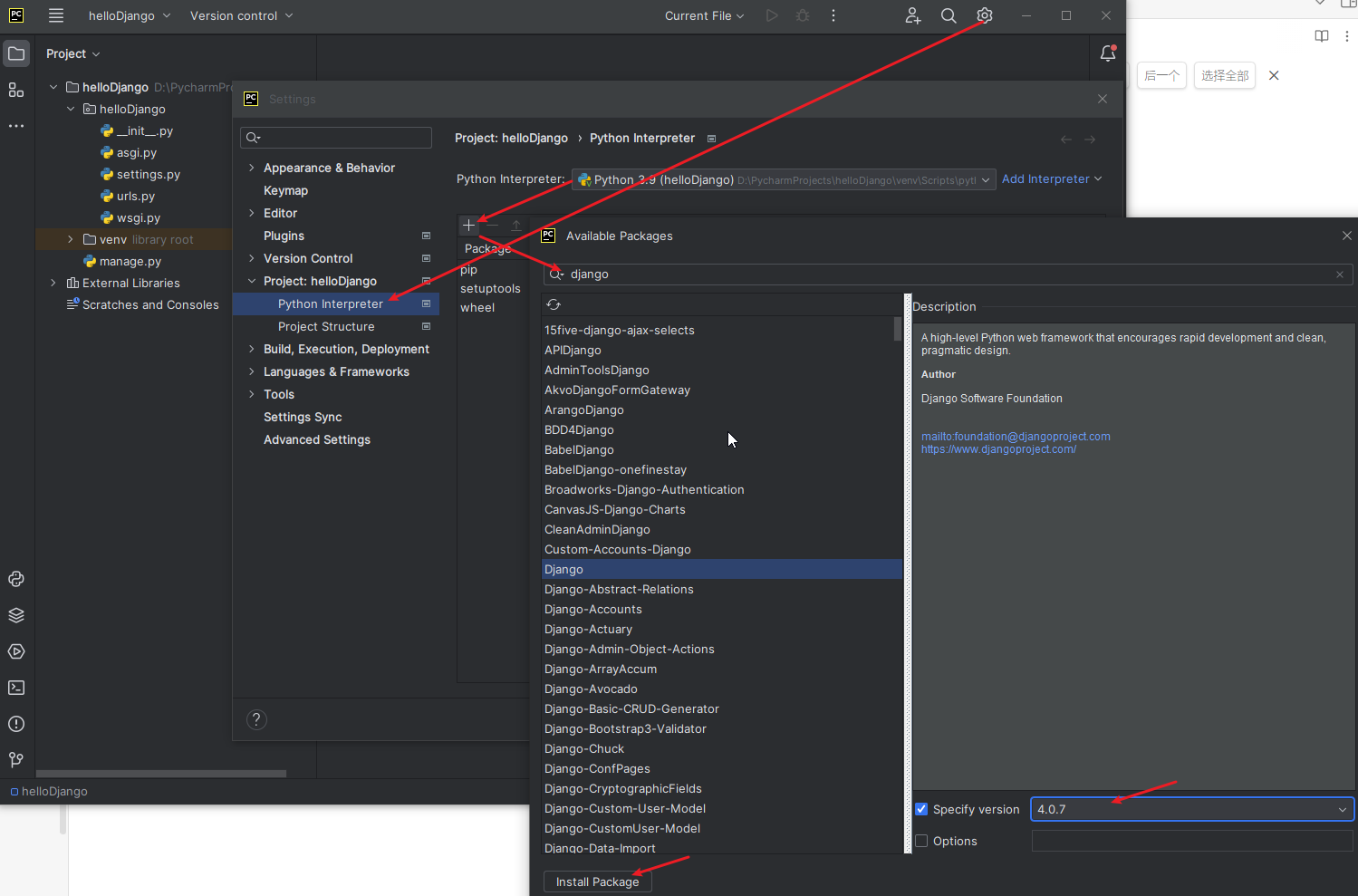Open the Current File run configuration dropdown
This screenshot has width=1358, height=896.
click(704, 15)
